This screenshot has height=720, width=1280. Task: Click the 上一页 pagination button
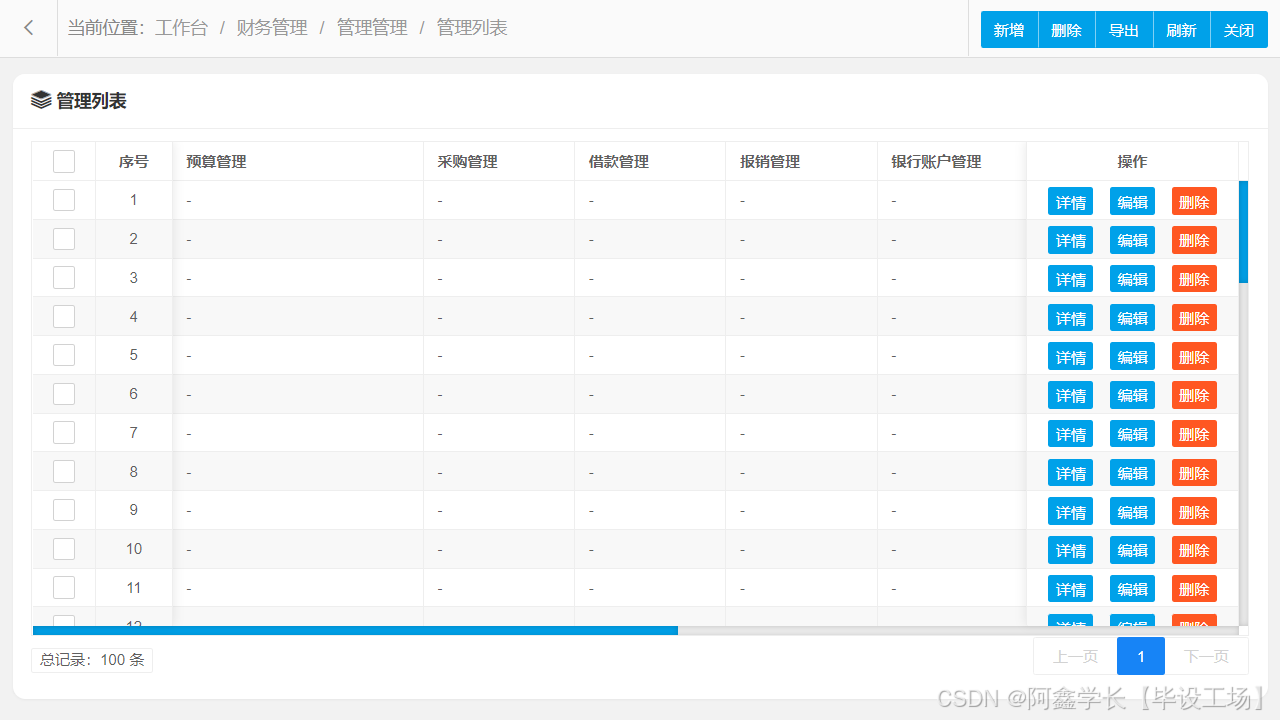point(1076,656)
